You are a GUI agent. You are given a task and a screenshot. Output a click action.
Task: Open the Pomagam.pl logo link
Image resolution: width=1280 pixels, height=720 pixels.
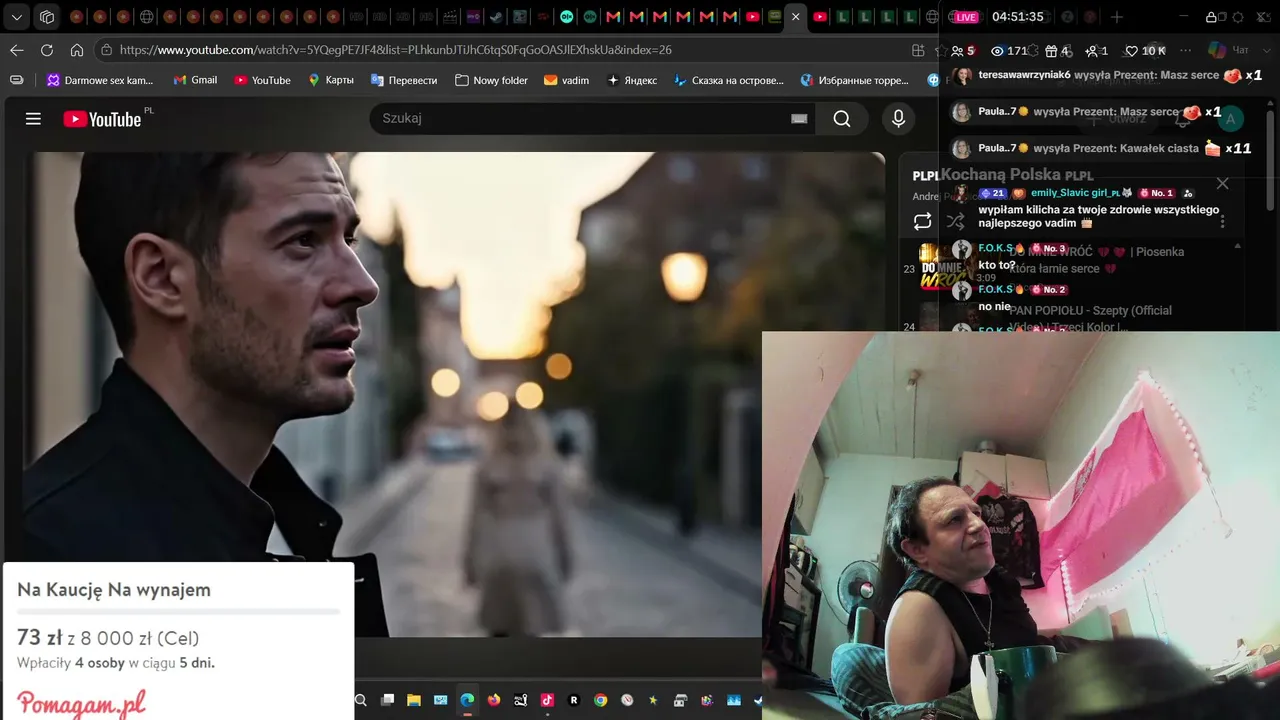[82, 703]
